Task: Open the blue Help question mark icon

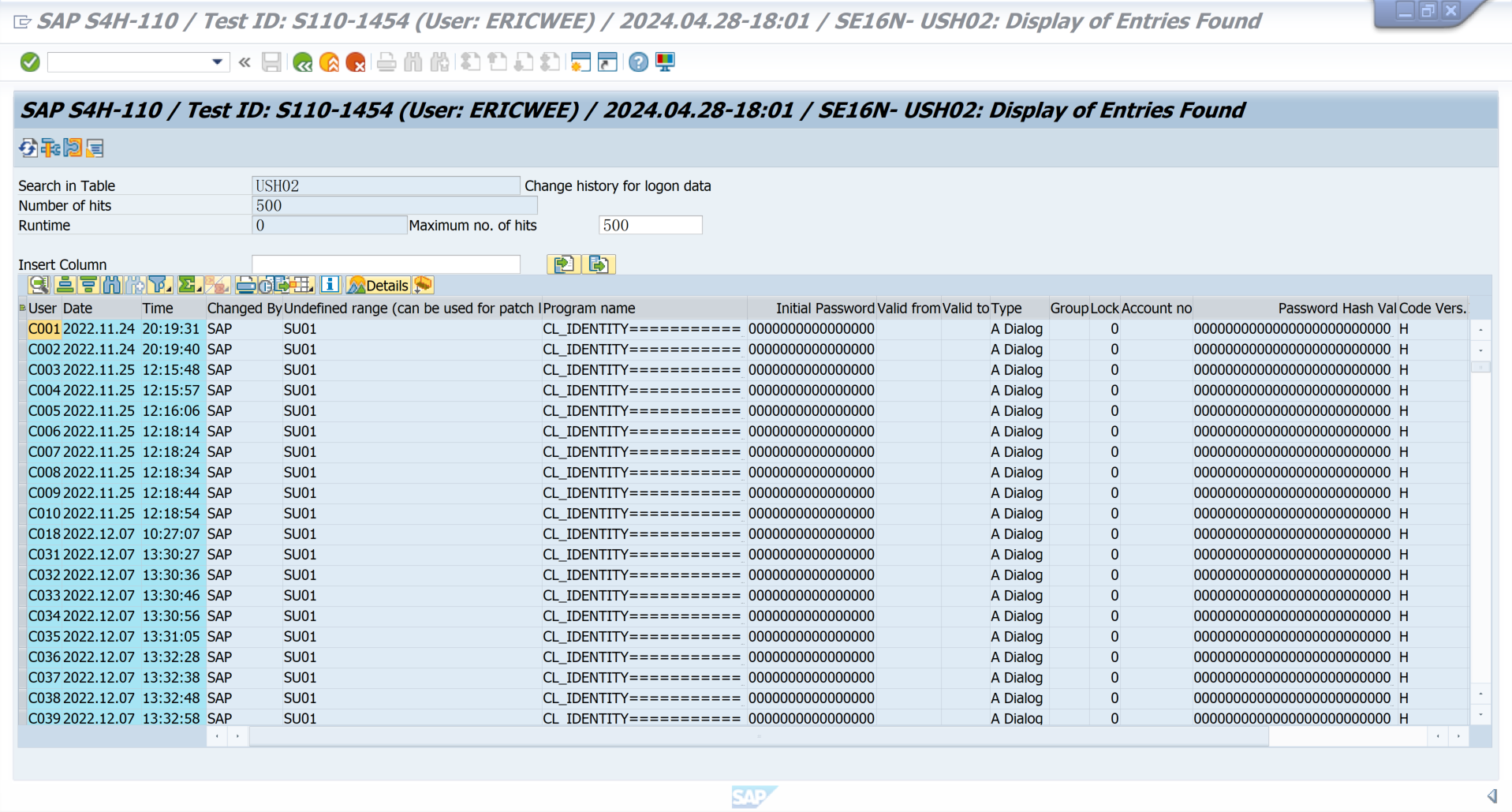Action: pos(638,62)
